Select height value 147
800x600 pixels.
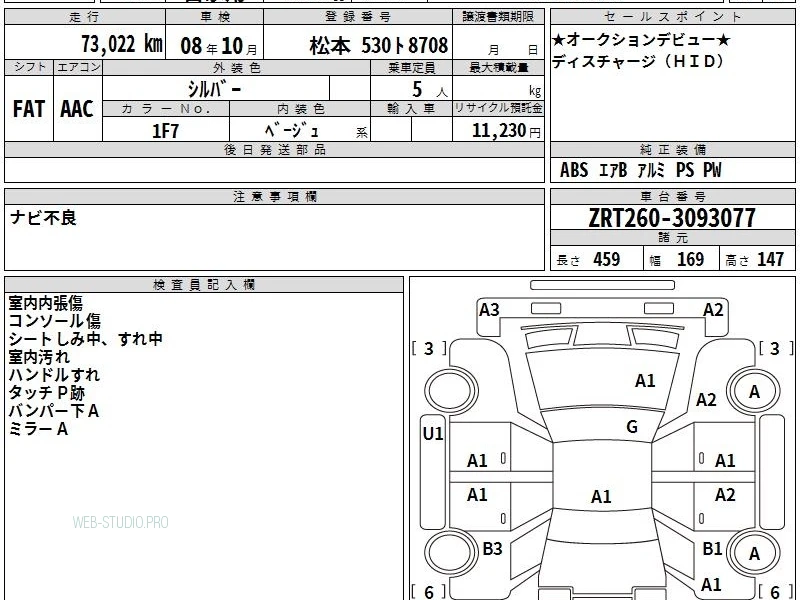point(770,259)
